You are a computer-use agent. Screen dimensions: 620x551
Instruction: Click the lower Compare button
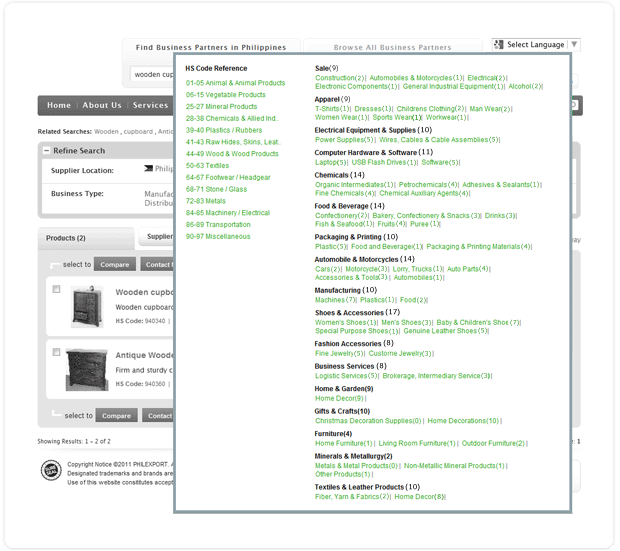tap(116, 415)
